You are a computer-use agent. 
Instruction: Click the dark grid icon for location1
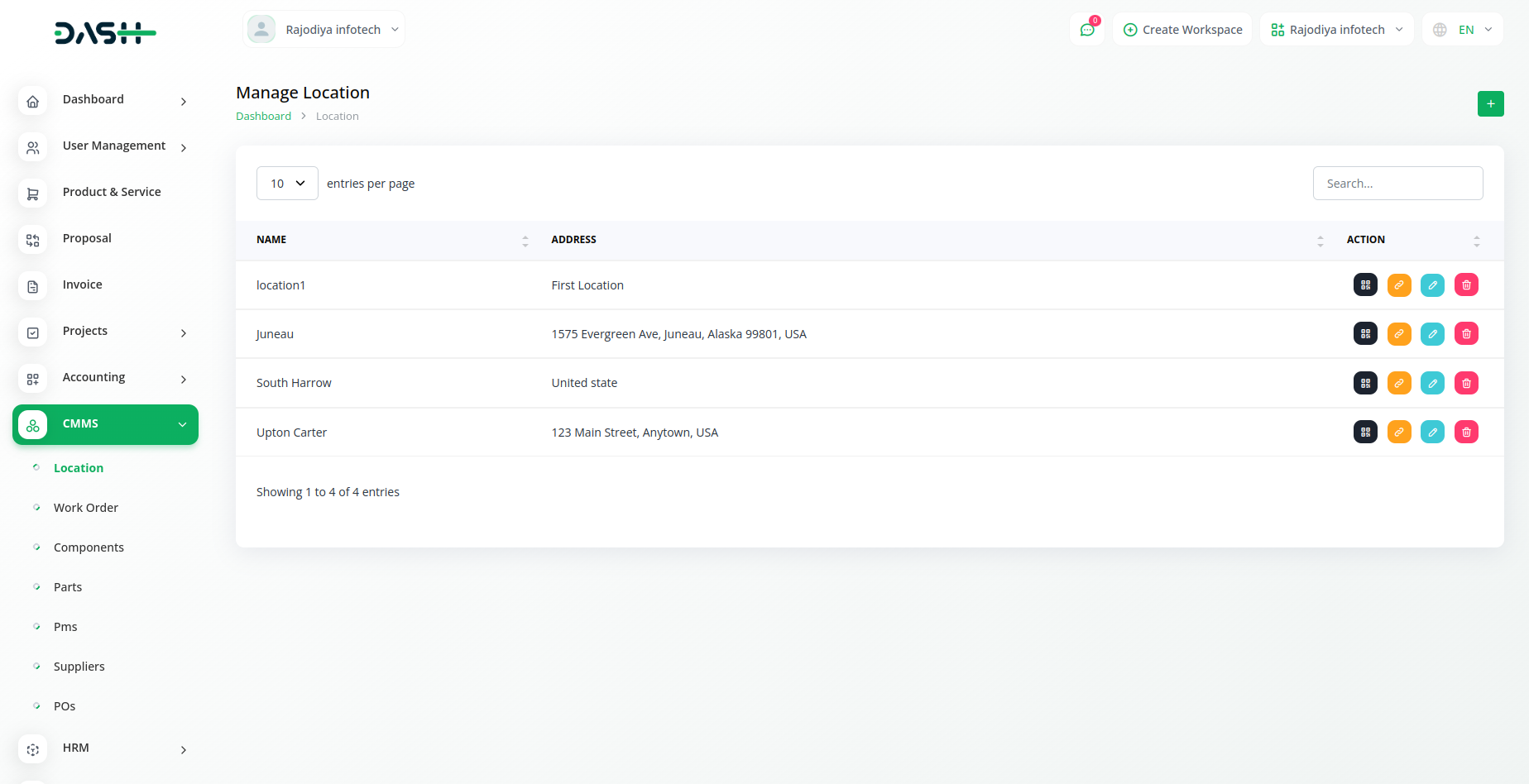point(1365,285)
